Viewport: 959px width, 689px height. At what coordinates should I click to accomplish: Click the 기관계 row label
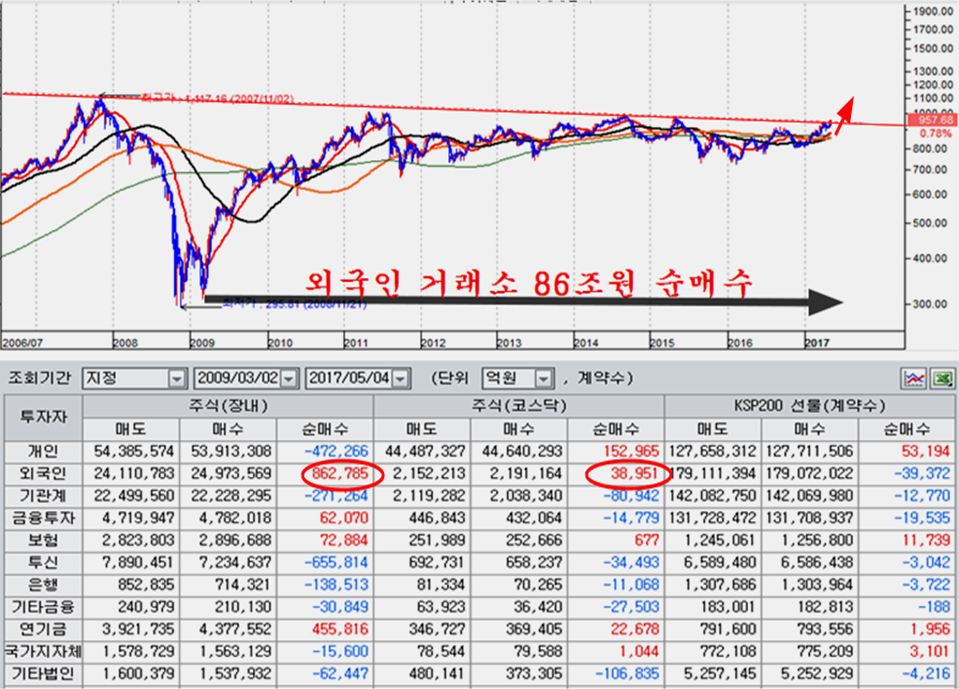coord(42,495)
